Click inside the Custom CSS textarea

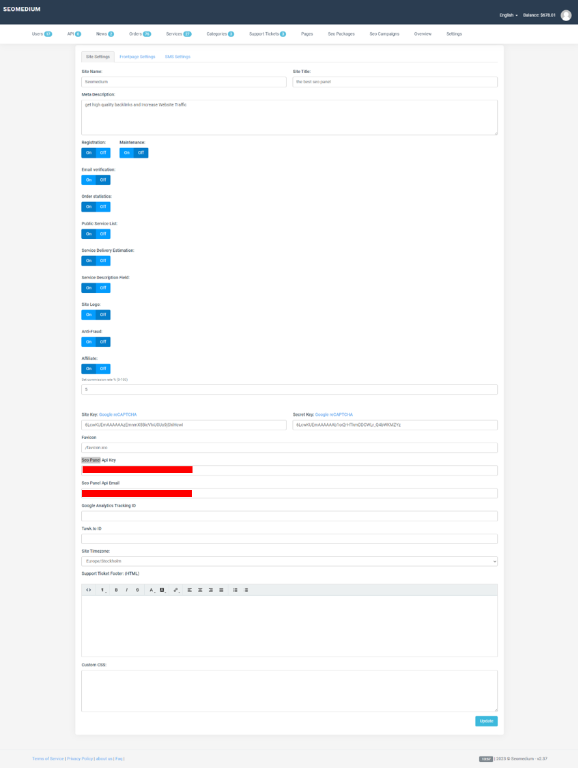[289, 691]
